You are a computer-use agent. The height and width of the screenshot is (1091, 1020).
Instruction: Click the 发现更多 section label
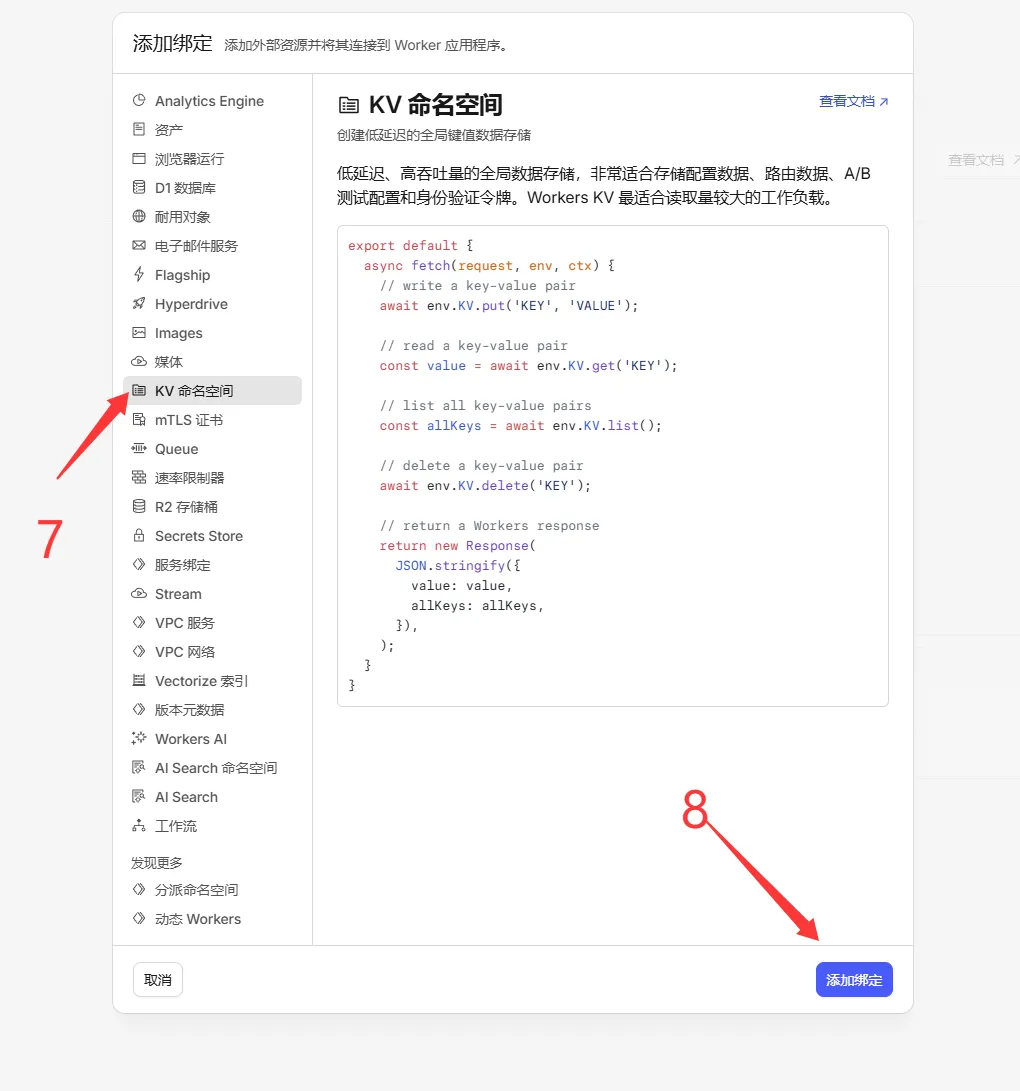157,863
